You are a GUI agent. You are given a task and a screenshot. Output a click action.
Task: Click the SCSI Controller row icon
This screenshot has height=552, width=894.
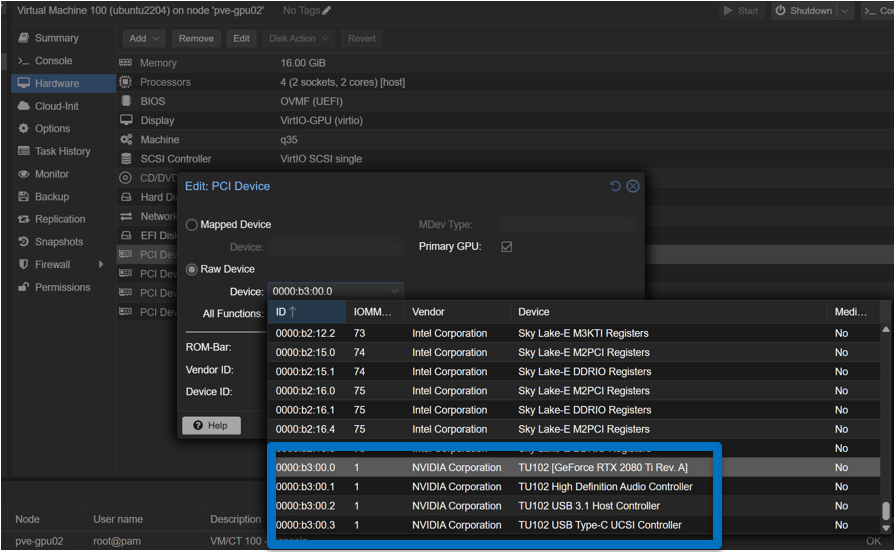[x=126, y=159]
